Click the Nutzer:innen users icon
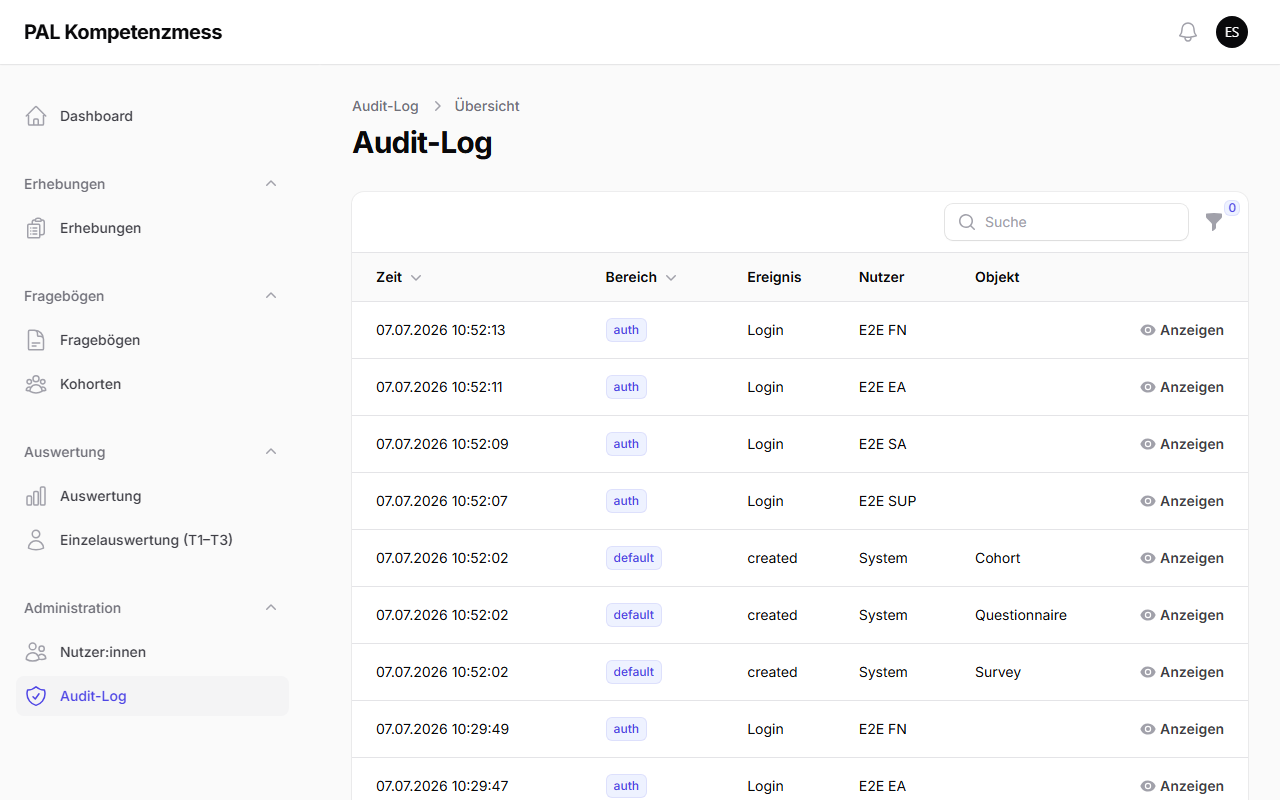This screenshot has width=1280, height=800. coord(36,652)
